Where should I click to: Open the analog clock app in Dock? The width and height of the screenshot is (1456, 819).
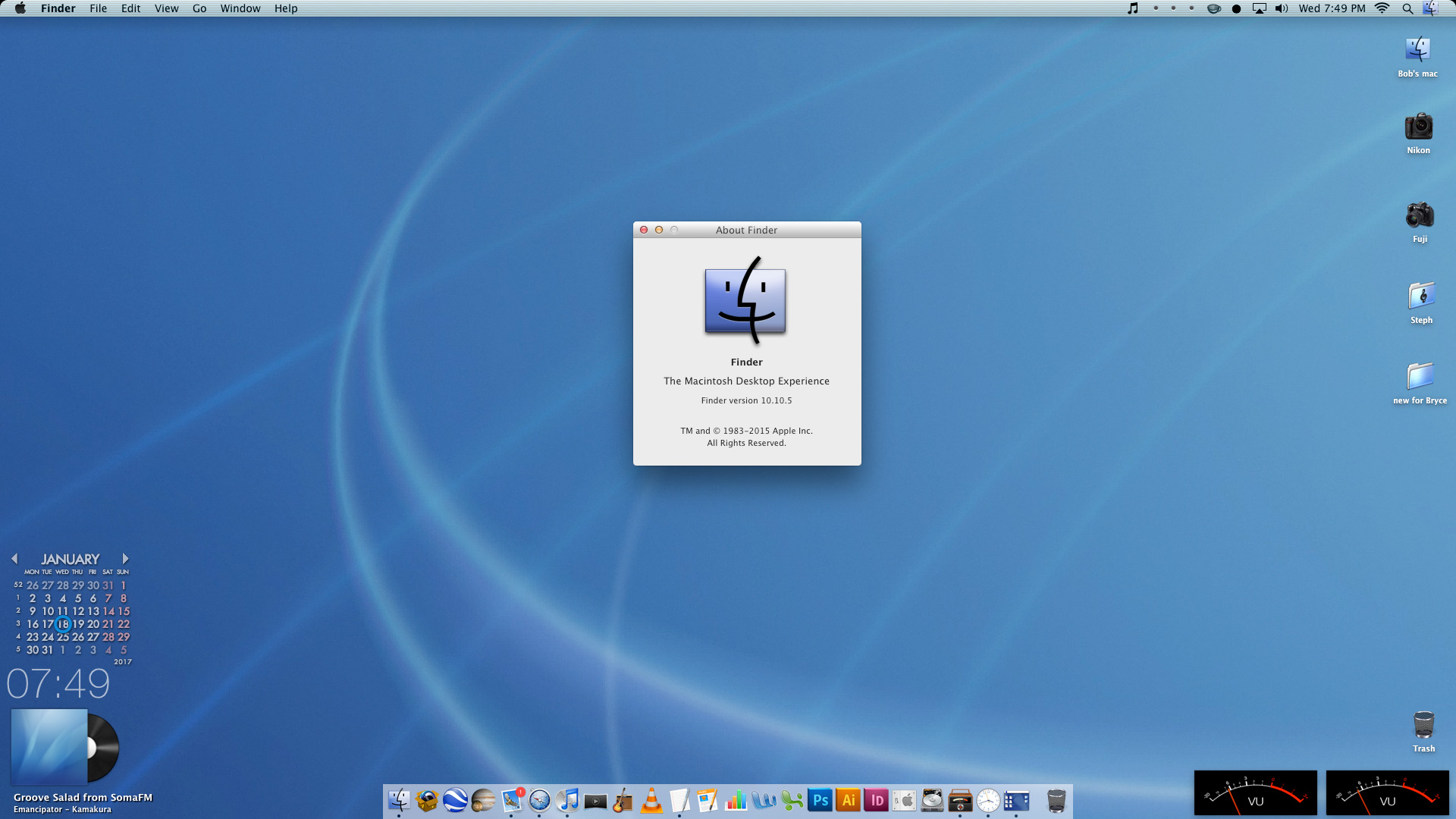coord(988,801)
